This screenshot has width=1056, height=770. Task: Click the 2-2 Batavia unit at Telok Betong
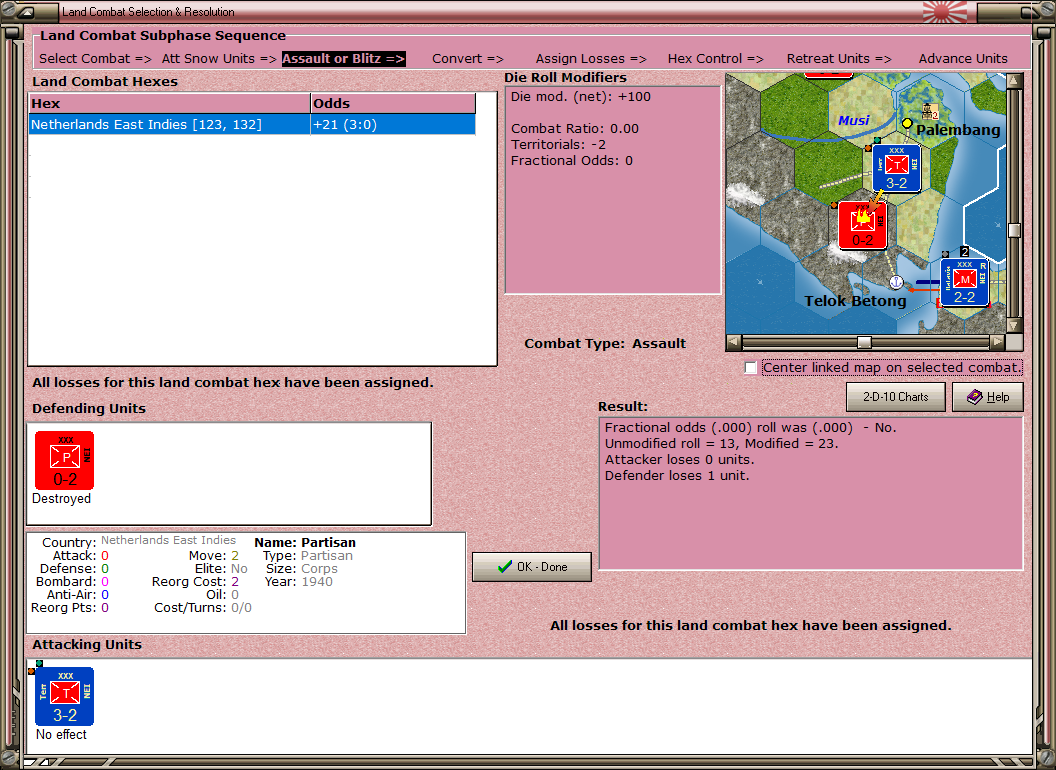pos(965,281)
